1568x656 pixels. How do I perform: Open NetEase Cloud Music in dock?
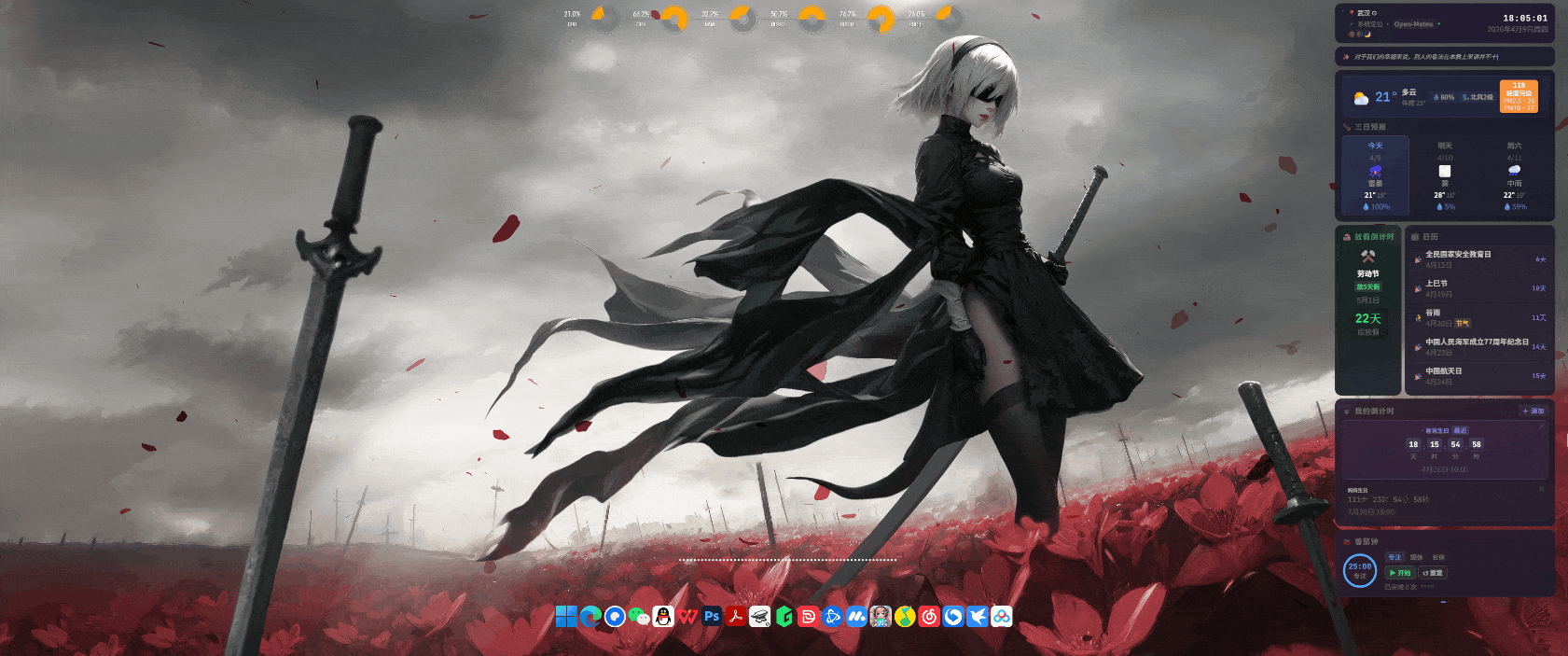click(929, 617)
